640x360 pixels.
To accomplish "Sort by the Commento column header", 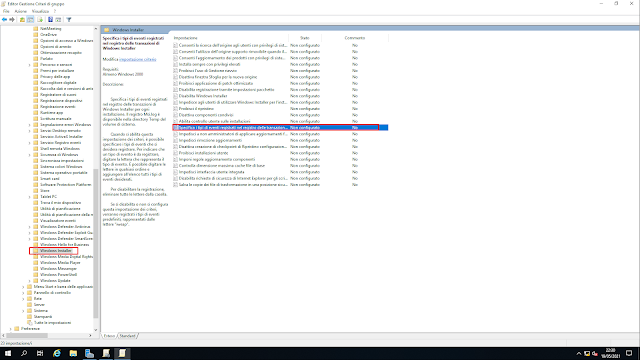I will 355,38.
